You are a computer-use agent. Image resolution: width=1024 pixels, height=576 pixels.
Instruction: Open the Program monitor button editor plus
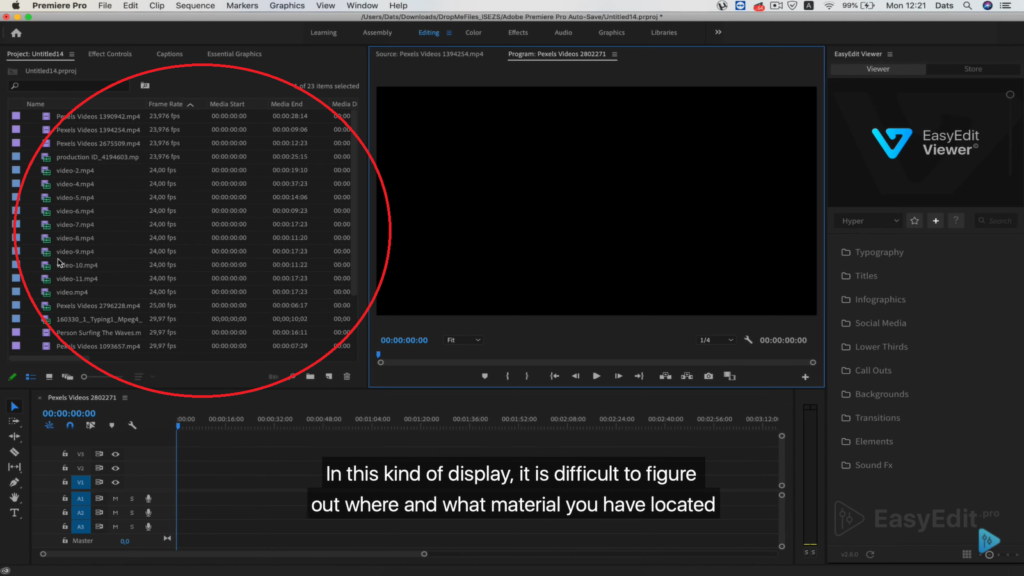(805, 377)
